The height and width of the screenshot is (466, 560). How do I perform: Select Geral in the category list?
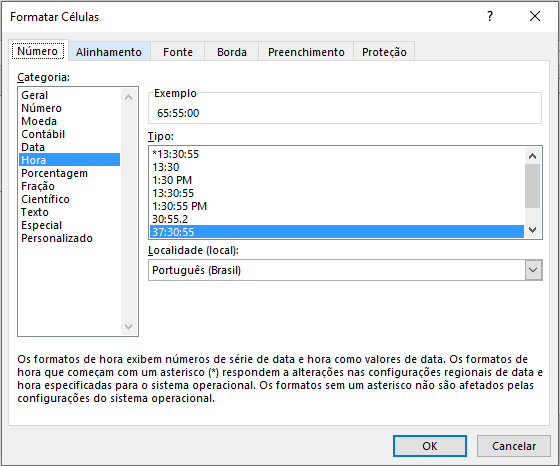point(69,95)
